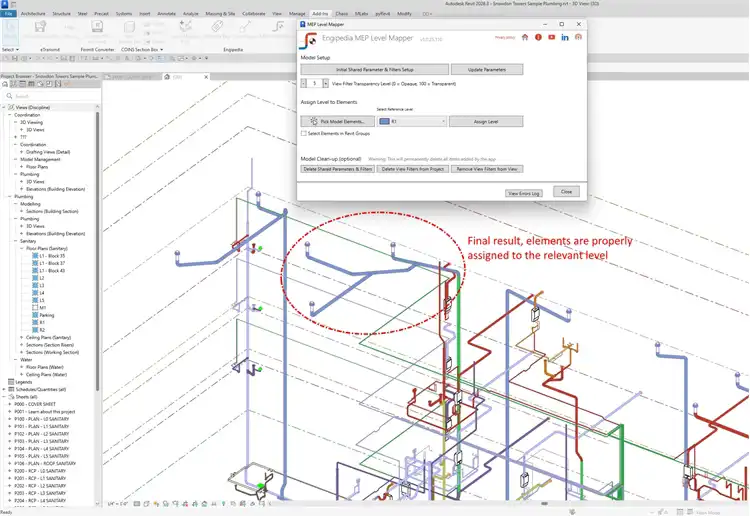Expand the Sections (Building Section) node
Screen dimensions: 750x516
coord(22,211)
